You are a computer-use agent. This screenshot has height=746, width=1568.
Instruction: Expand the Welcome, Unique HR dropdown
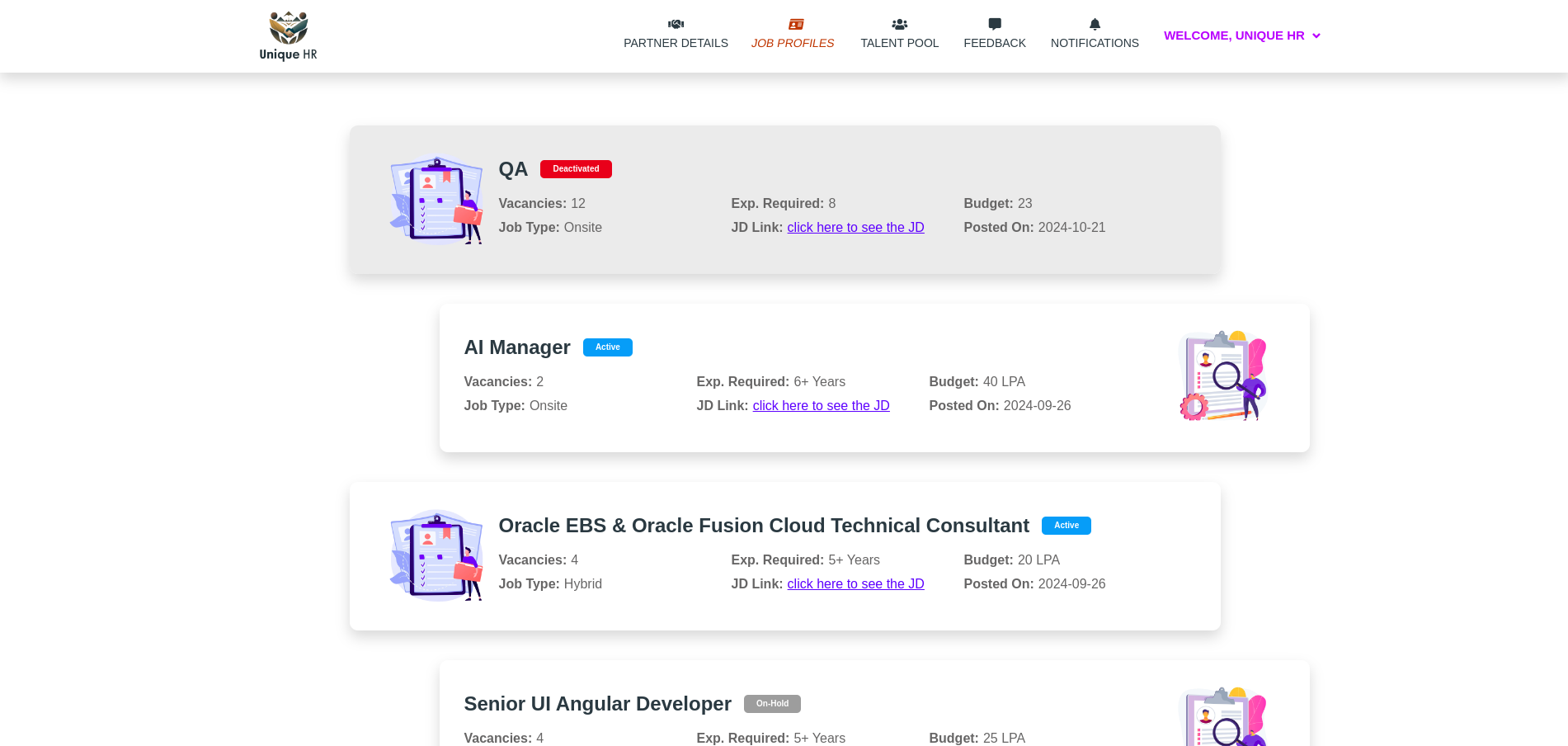(1242, 35)
